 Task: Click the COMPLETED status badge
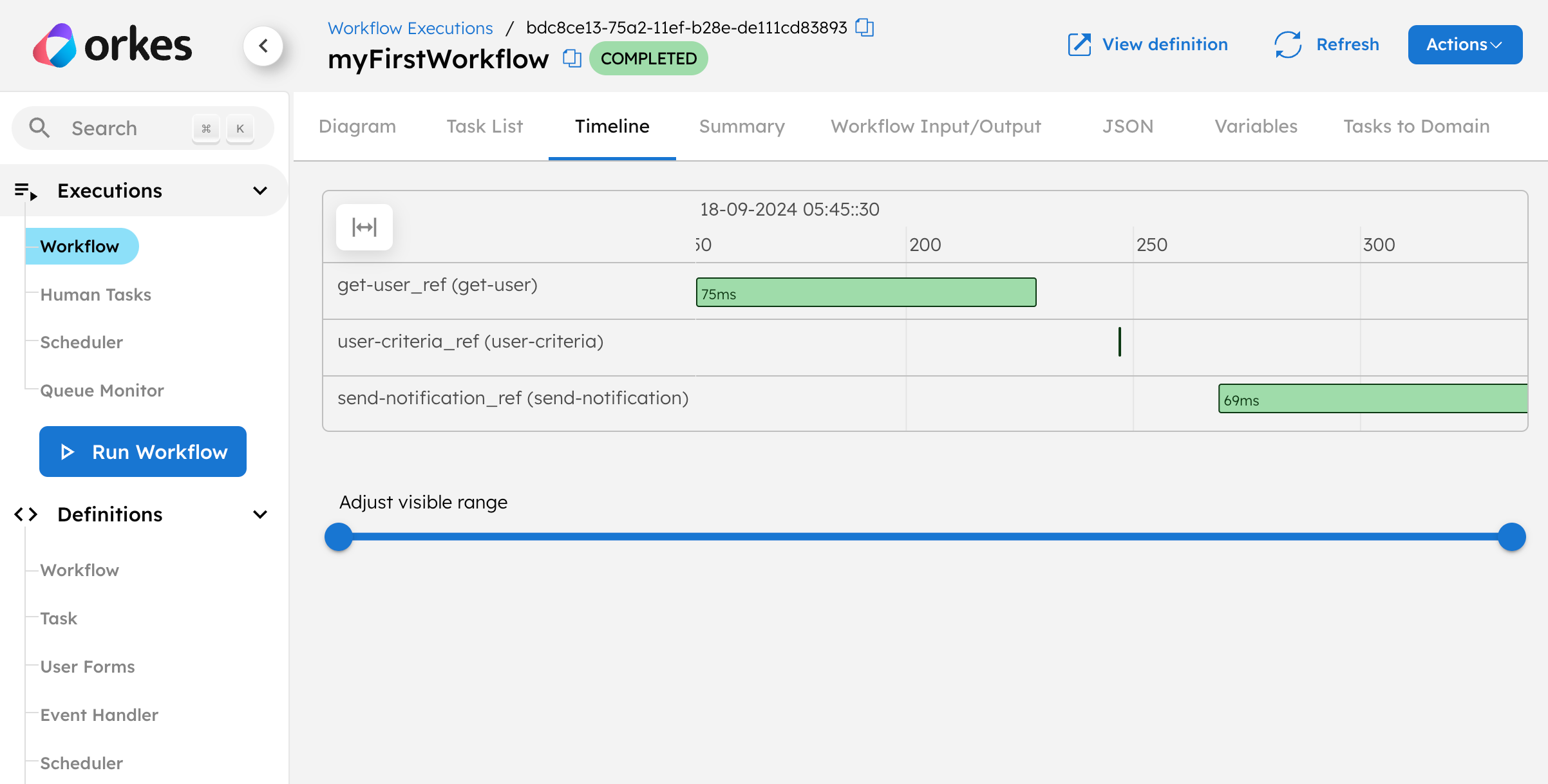648,59
